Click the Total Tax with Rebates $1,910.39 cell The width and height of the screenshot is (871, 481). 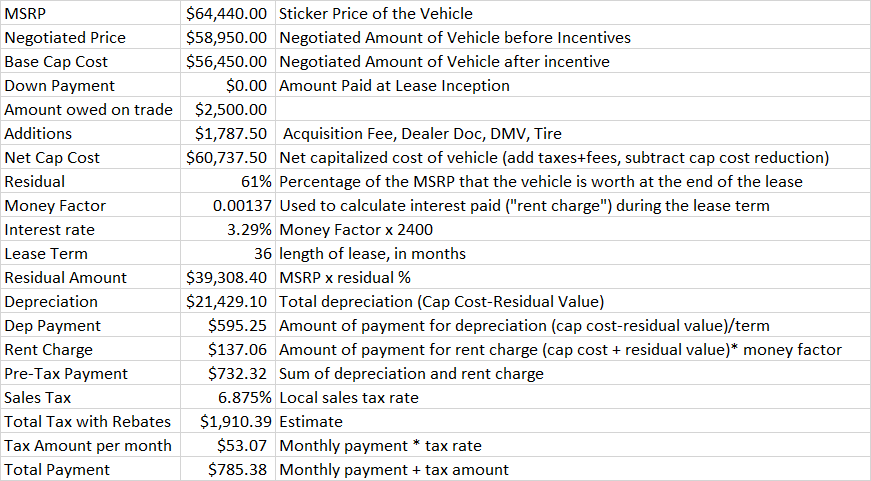pos(228,421)
